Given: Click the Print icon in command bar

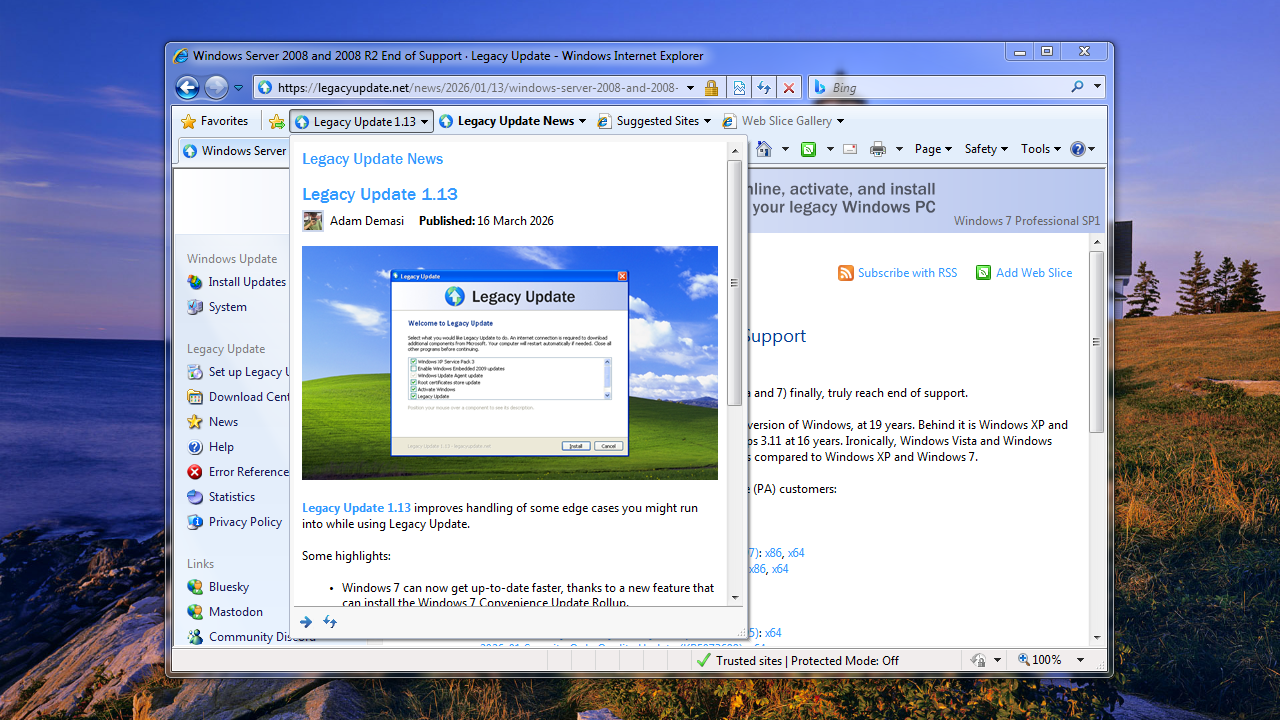Looking at the screenshot, I should pos(878,149).
